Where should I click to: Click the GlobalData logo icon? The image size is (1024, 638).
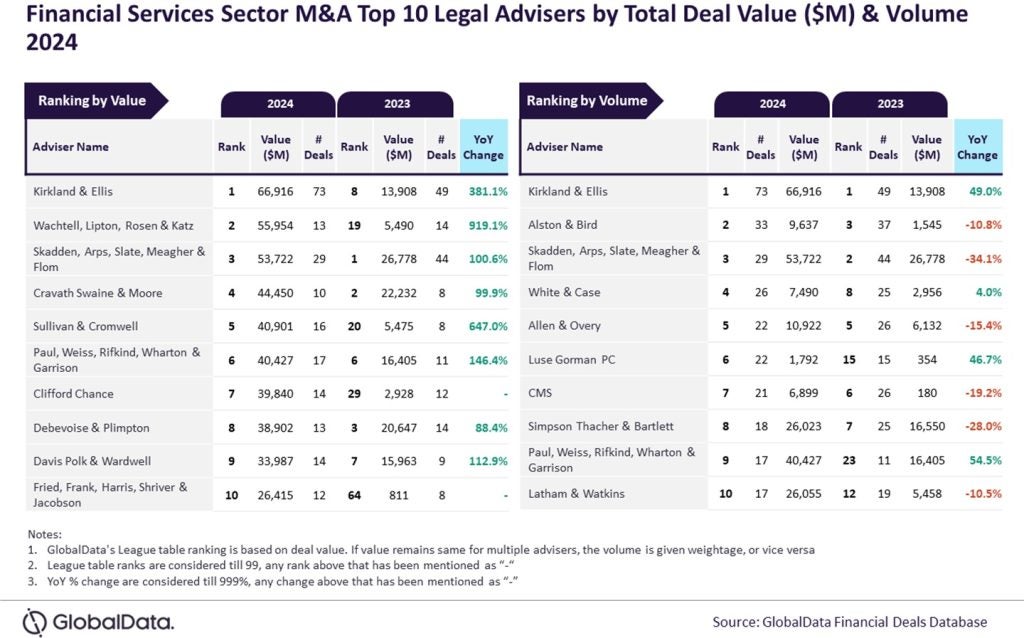click(36, 619)
